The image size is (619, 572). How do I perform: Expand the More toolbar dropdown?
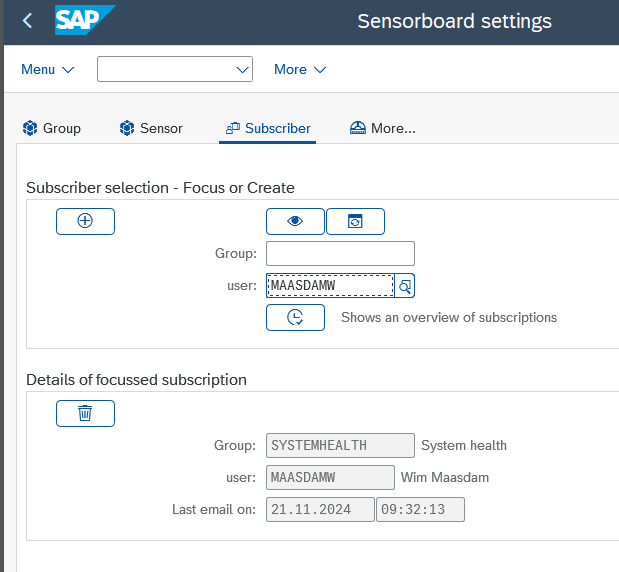click(300, 69)
